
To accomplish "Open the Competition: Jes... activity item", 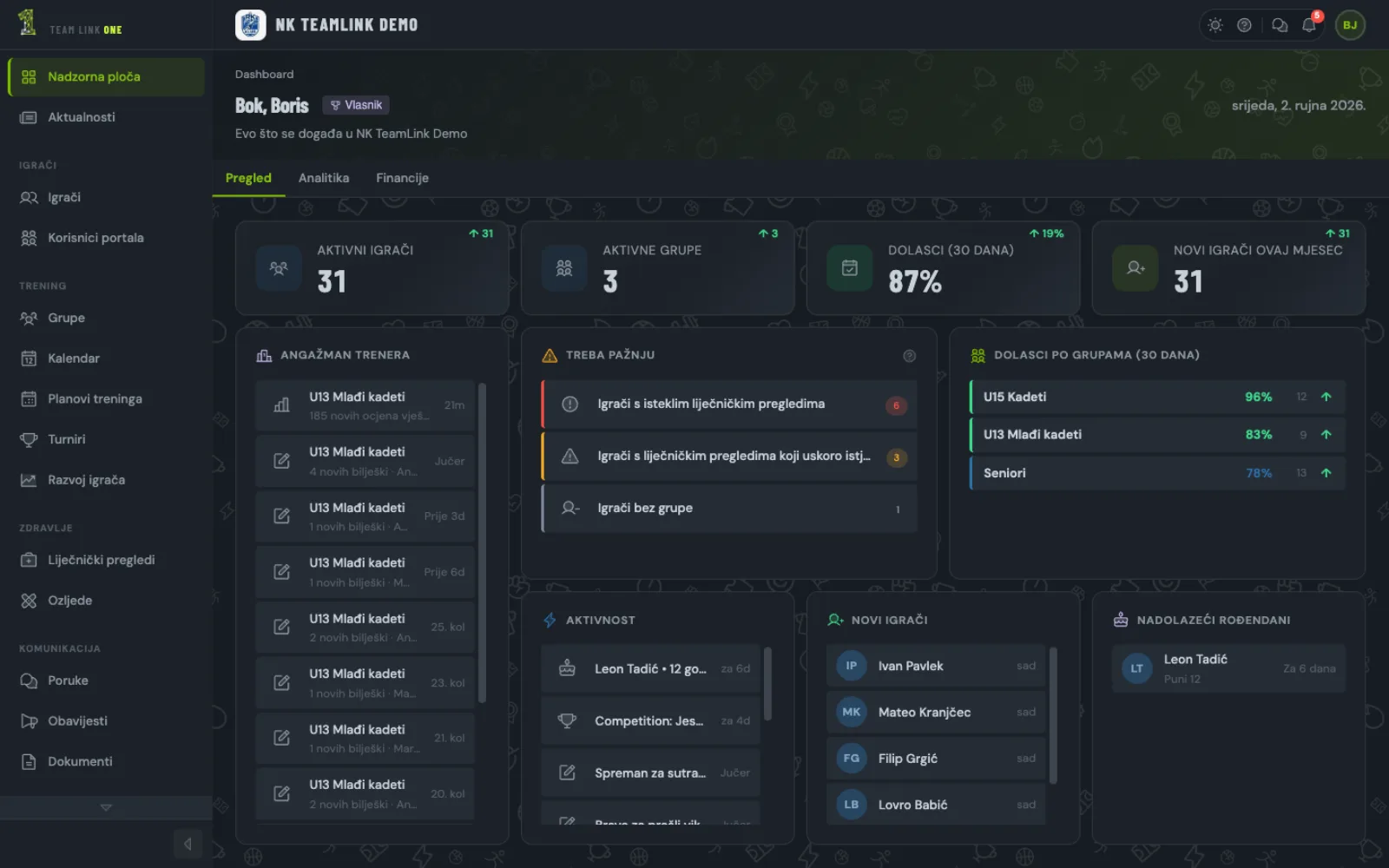I will 651,721.
